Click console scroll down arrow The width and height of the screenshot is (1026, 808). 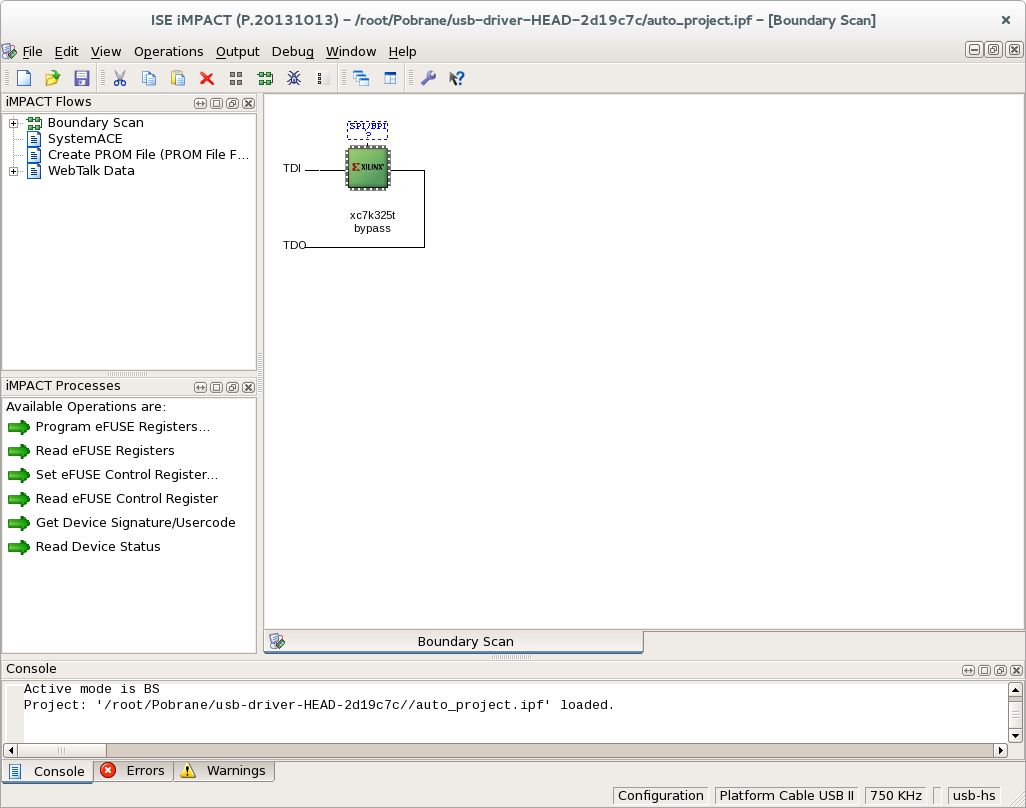pyautogui.click(x=1016, y=736)
